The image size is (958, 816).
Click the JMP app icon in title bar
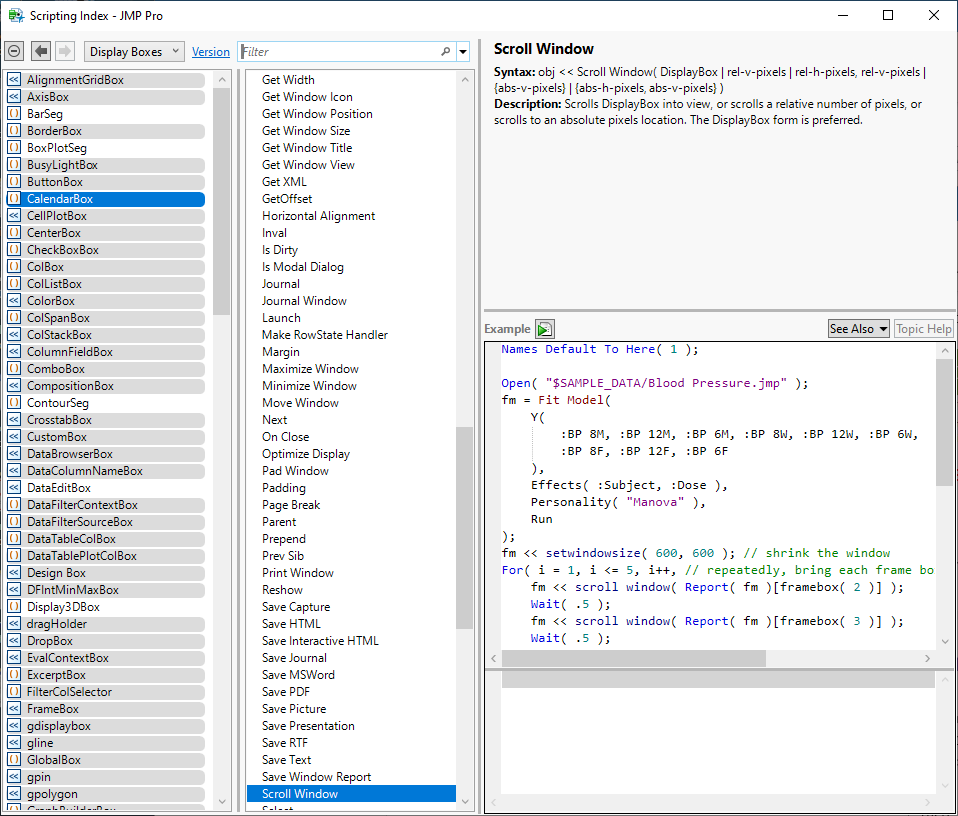click(x=16, y=15)
